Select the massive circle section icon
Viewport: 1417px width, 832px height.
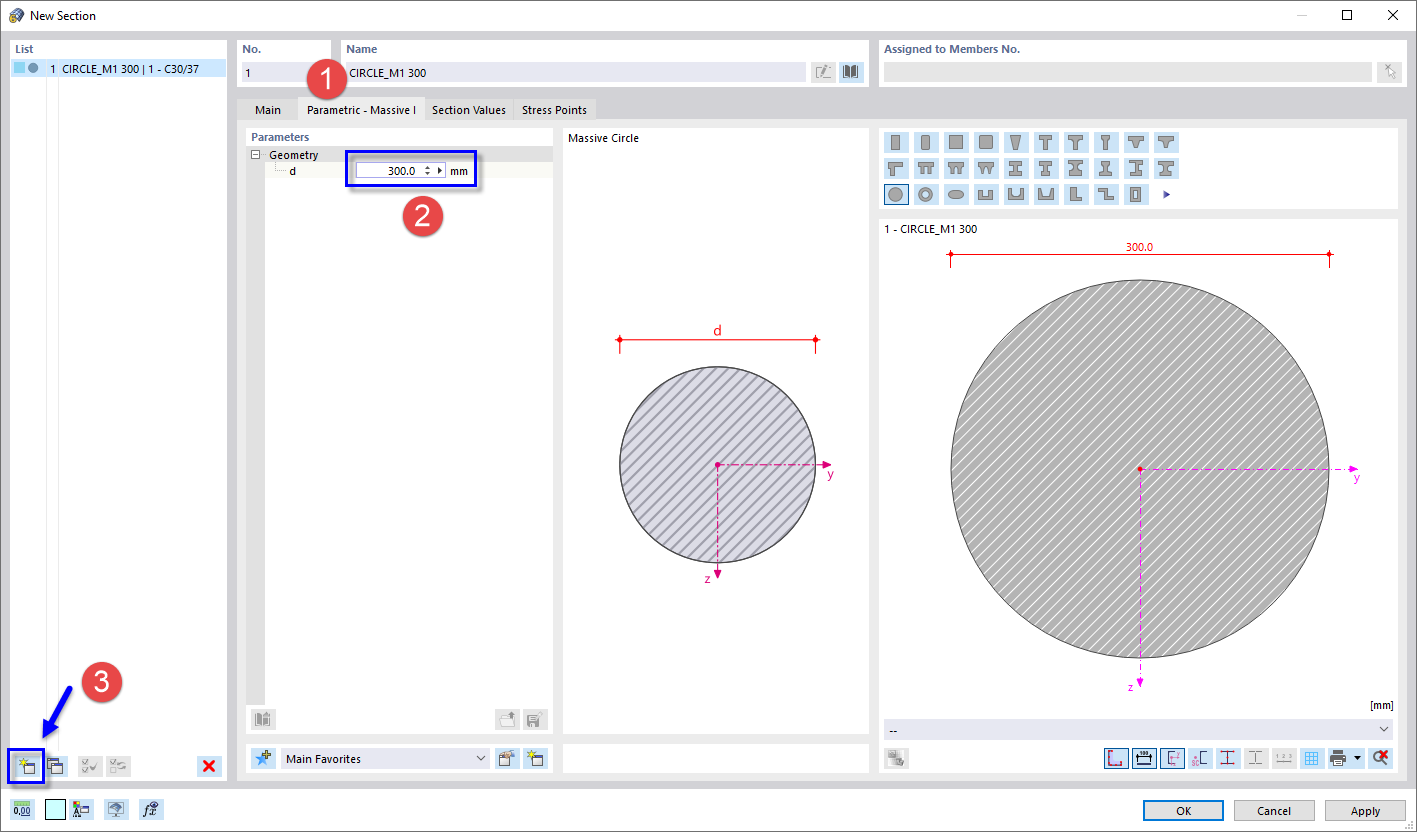coord(895,194)
